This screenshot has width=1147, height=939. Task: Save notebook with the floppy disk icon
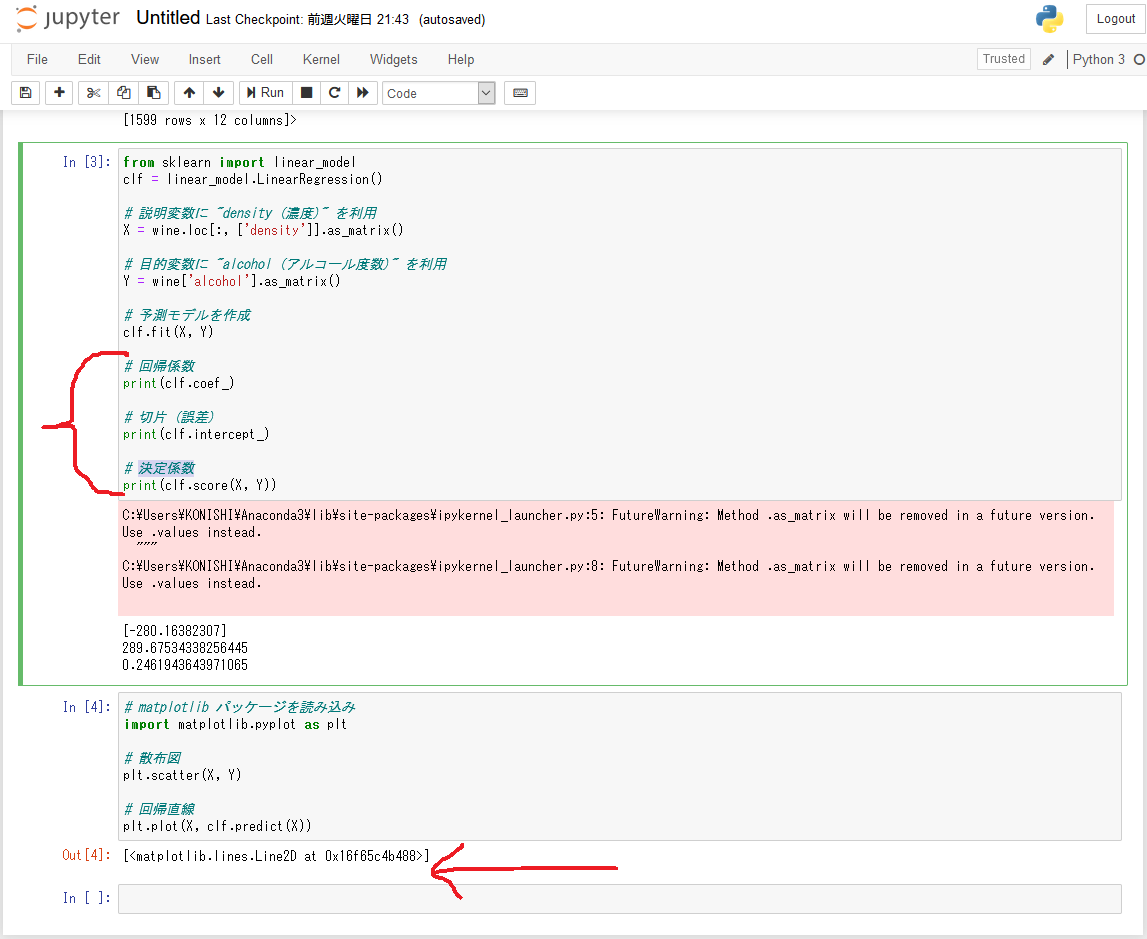coord(26,93)
